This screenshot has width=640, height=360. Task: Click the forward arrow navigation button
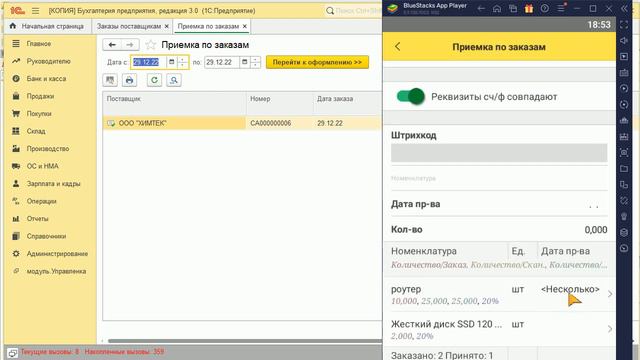coord(130,44)
